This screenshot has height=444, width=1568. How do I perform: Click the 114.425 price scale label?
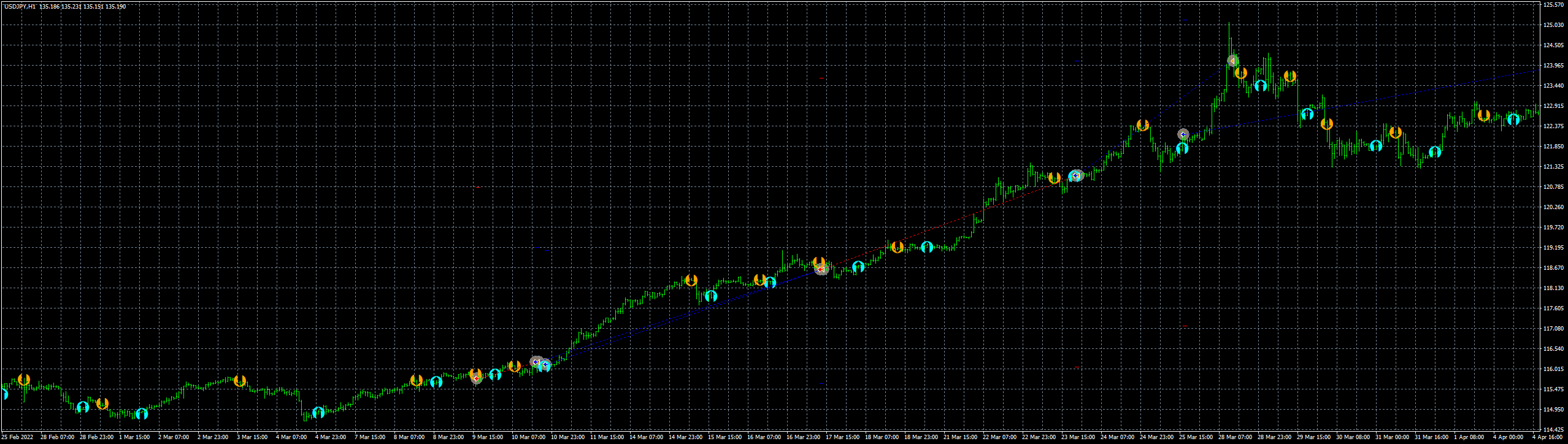point(1553,429)
